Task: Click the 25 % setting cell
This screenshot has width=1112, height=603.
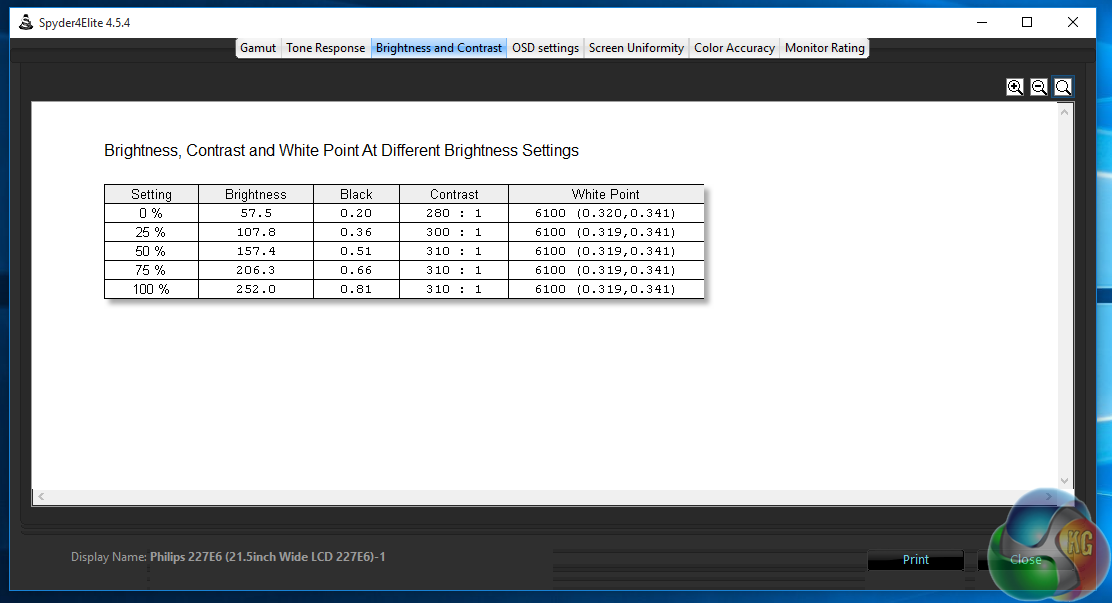Action: click(x=151, y=232)
